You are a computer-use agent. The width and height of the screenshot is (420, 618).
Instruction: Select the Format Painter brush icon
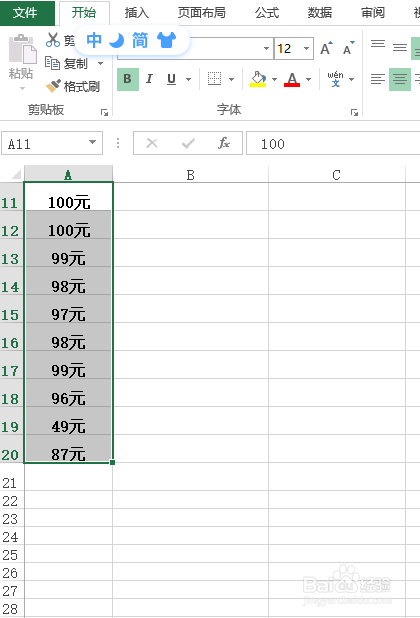click(x=52, y=86)
